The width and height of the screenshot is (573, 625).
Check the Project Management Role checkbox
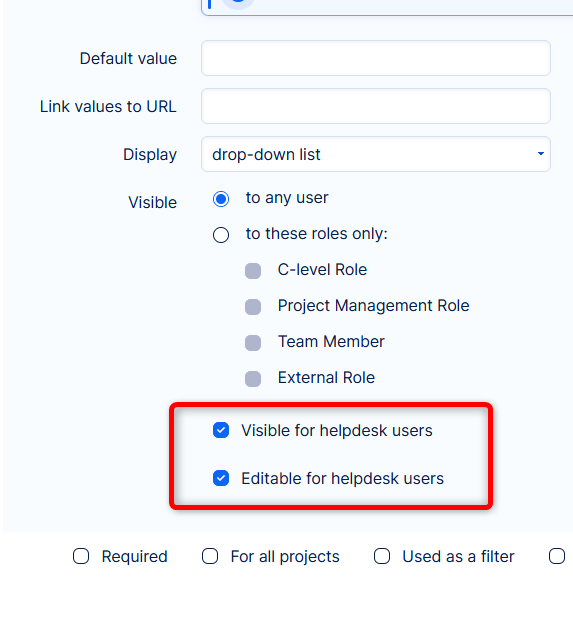253,307
